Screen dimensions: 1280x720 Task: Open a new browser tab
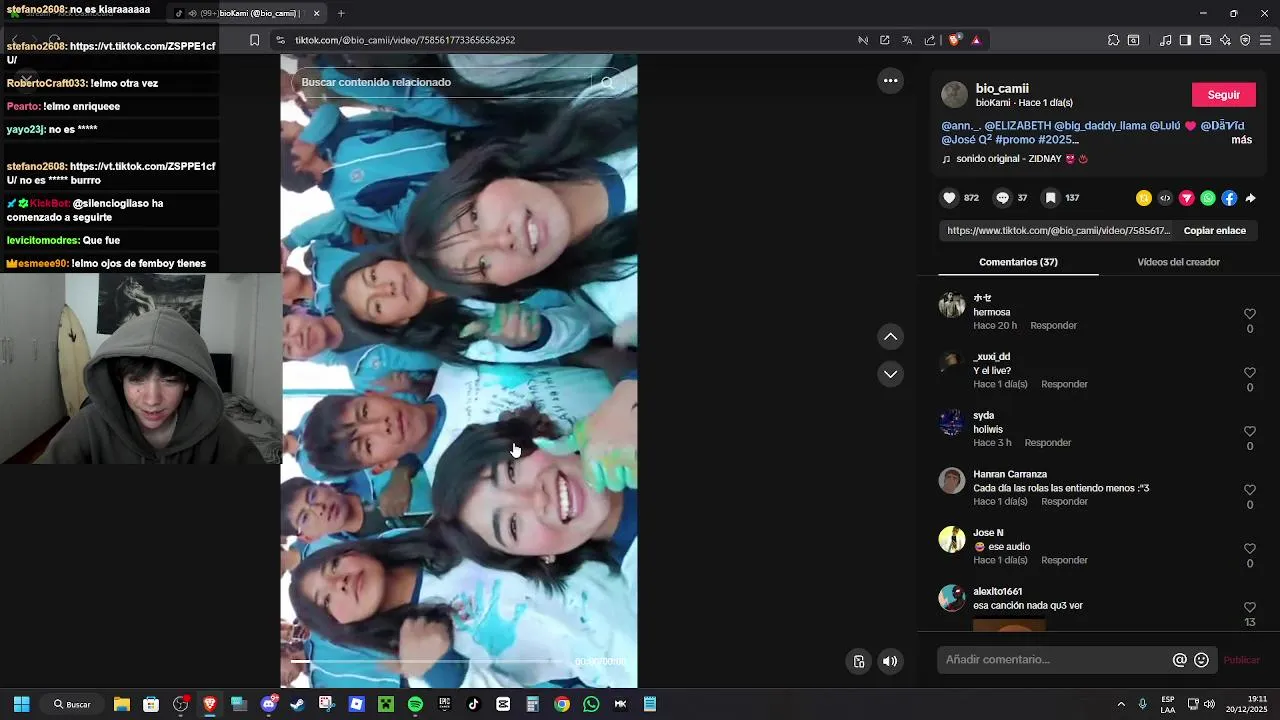click(x=341, y=13)
